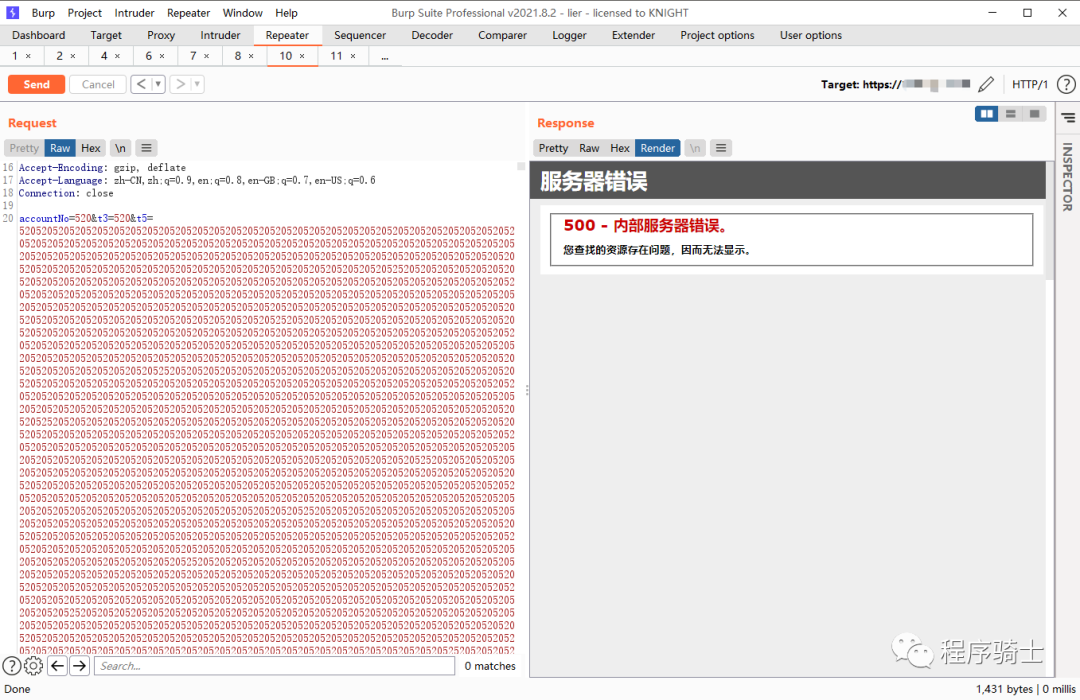Expand the back history dropdown arrow
1080x700 pixels.
coord(158,85)
